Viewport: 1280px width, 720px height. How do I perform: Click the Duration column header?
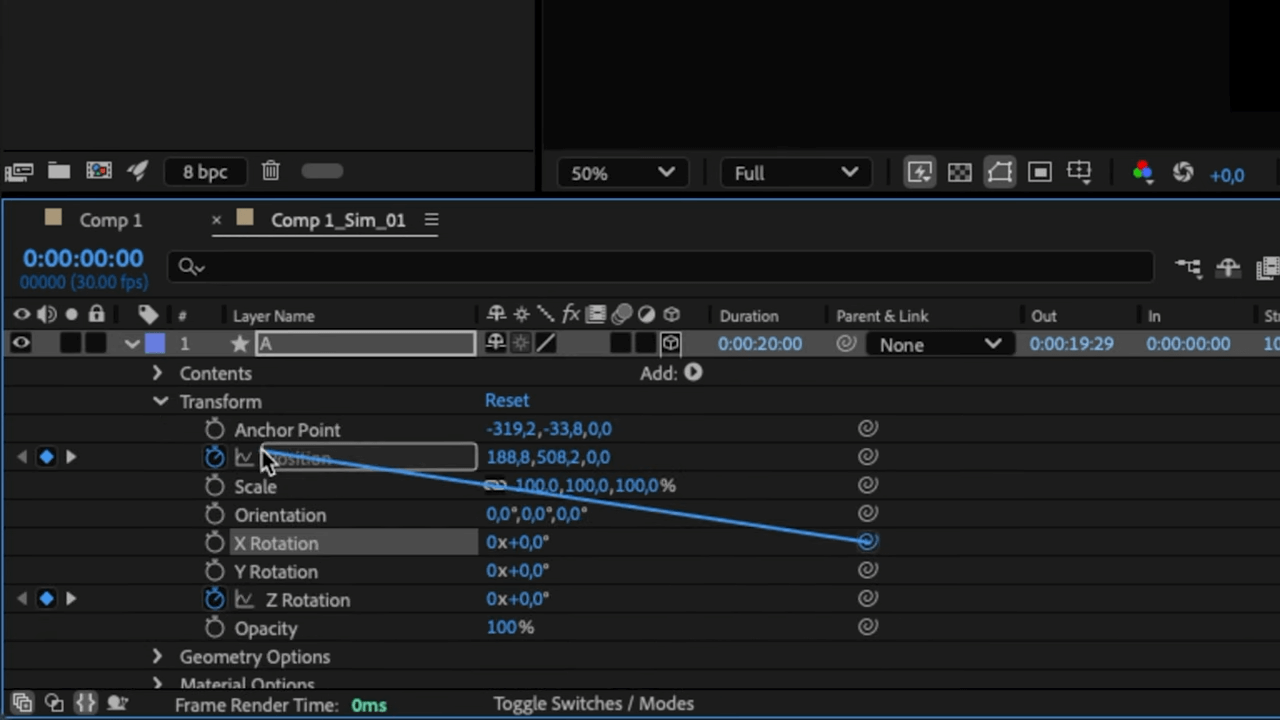pyautogui.click(x=748, y=316)
